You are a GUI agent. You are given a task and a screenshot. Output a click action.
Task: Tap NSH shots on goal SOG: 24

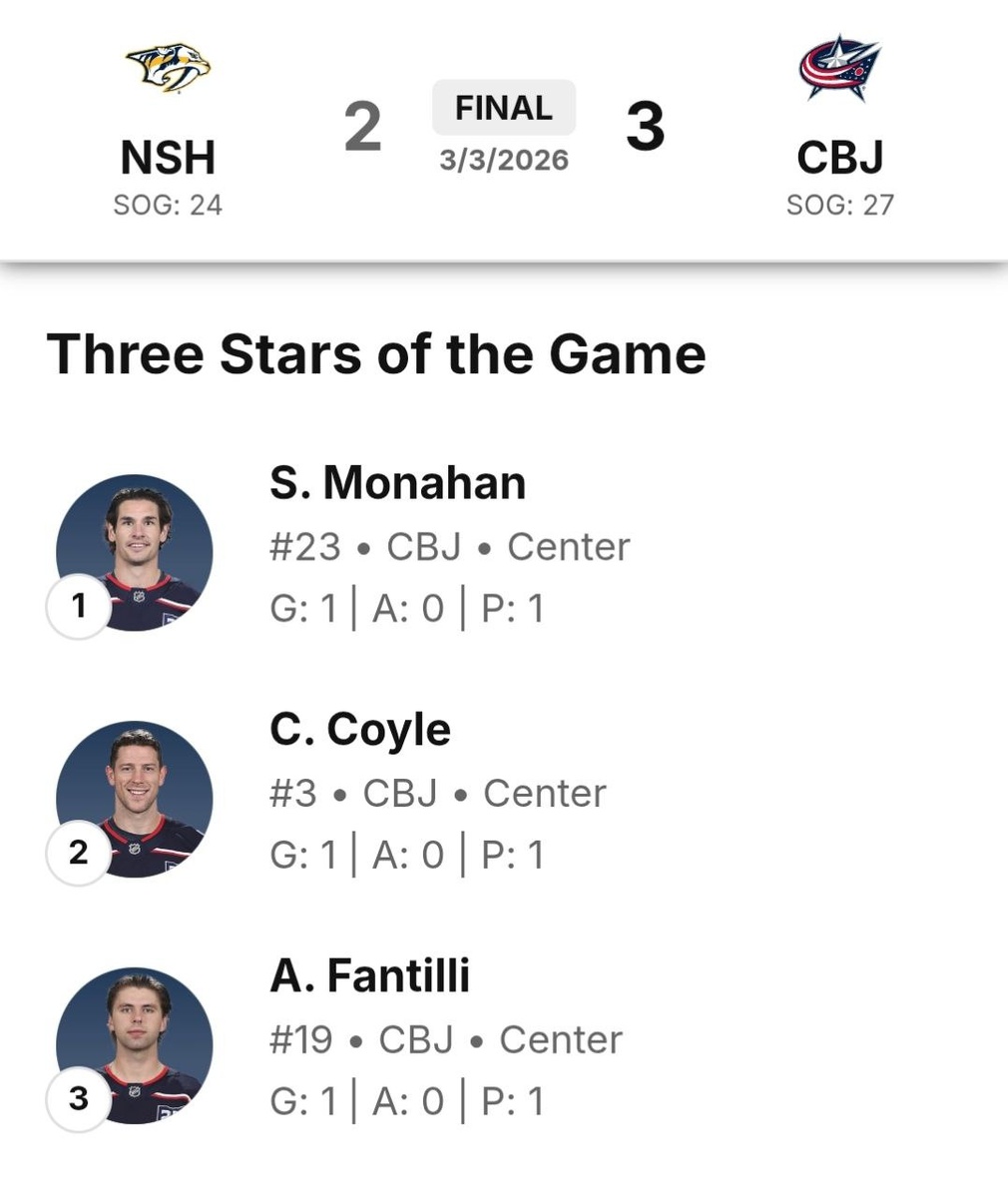[168, 205]
